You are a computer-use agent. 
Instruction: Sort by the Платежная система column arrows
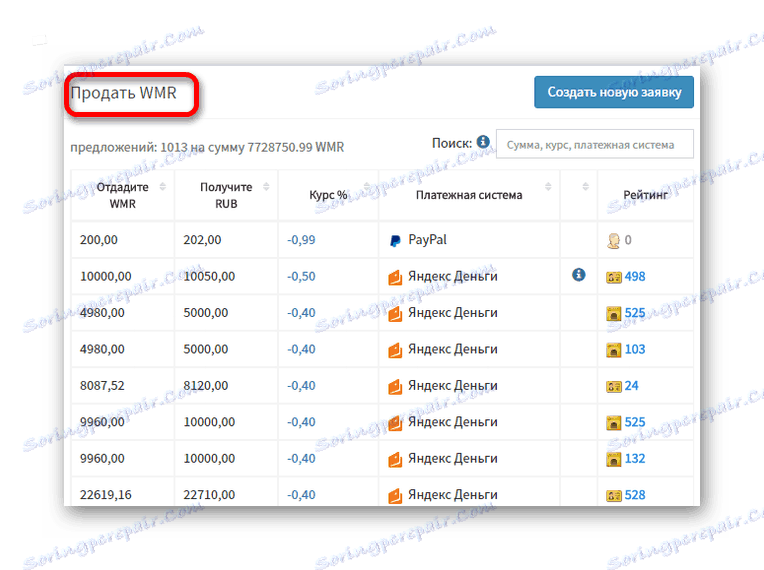548,187
